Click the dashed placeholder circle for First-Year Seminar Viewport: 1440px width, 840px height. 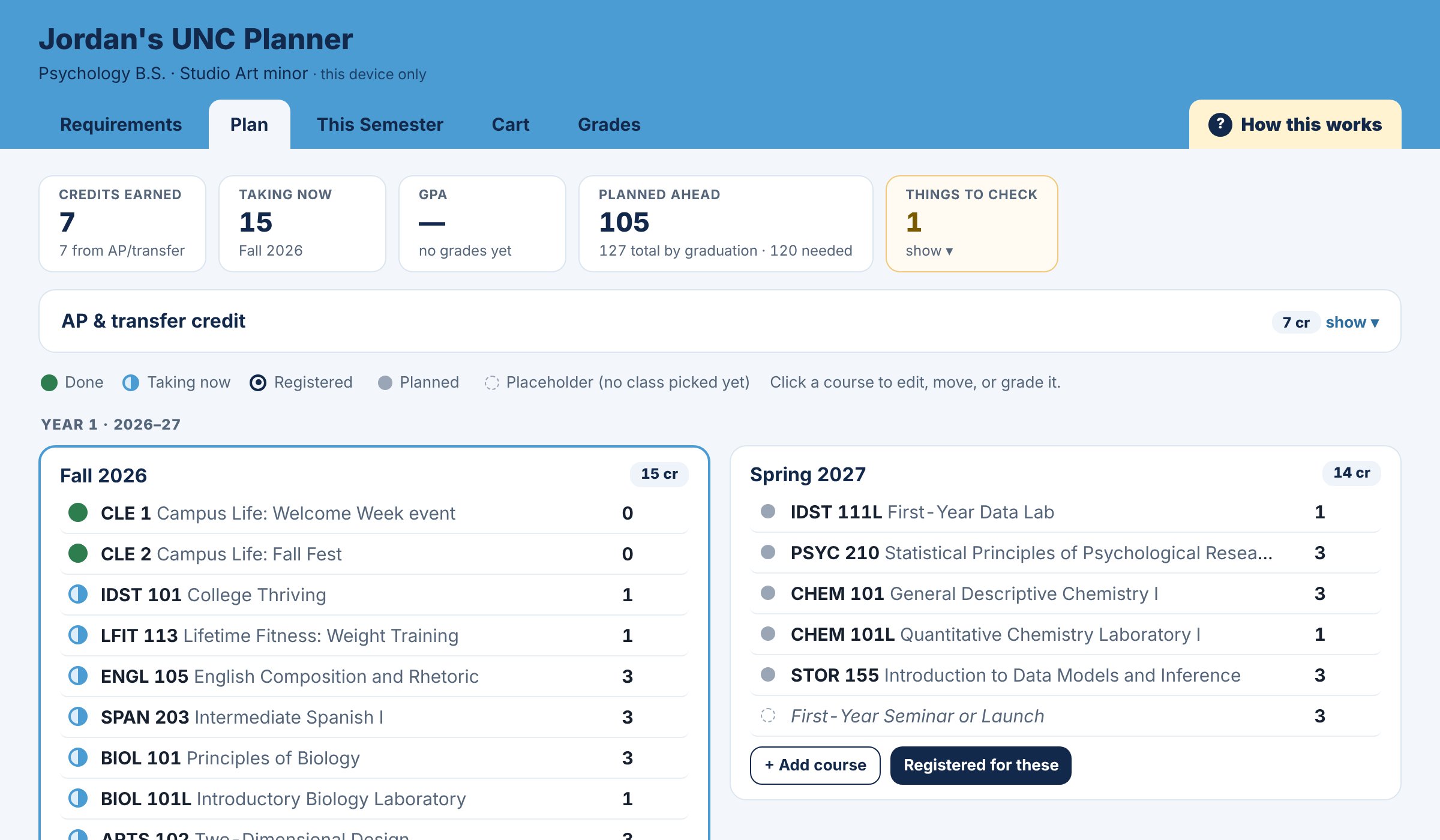click(768, 715)
